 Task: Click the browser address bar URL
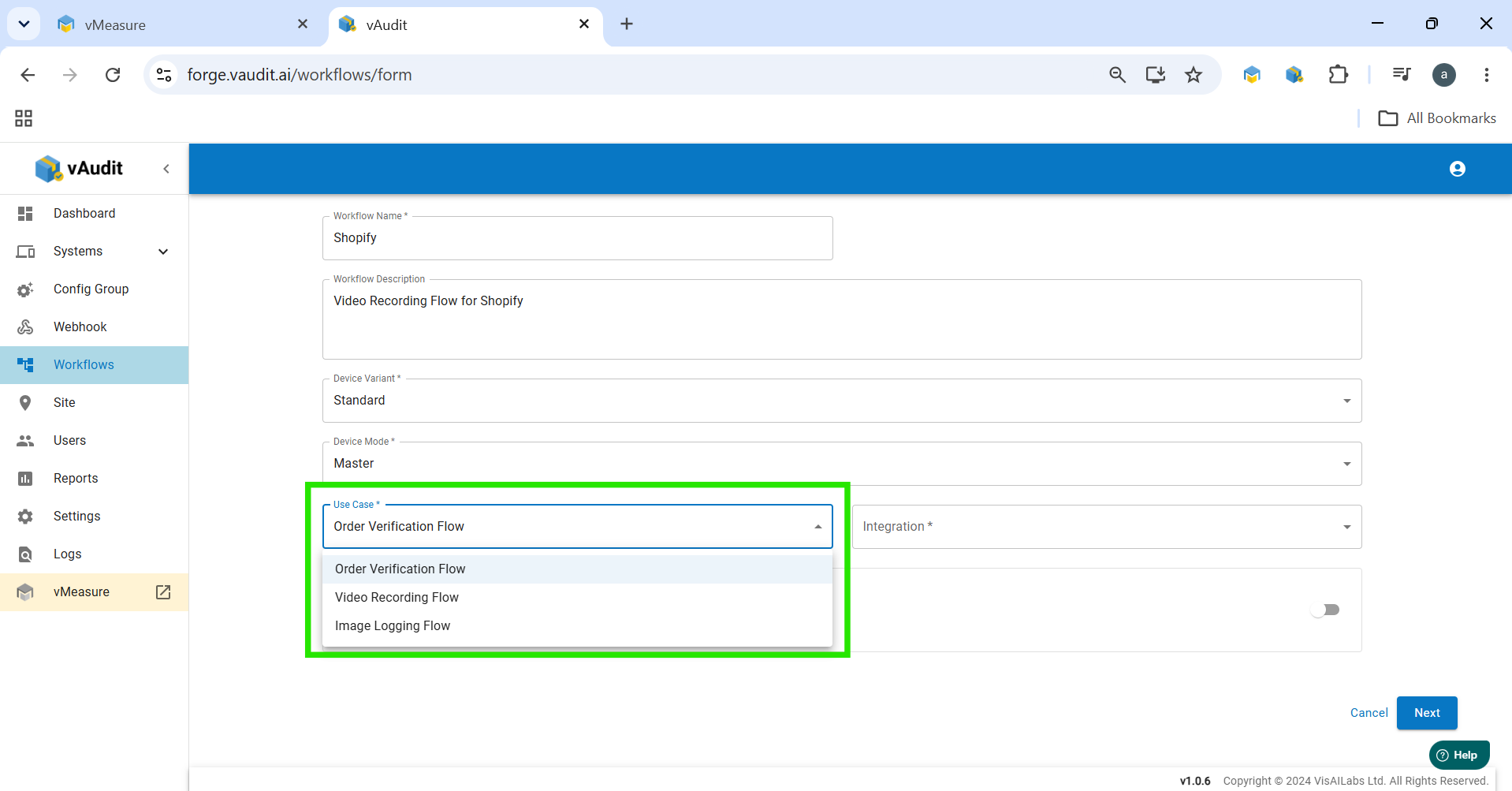[300, 75]
